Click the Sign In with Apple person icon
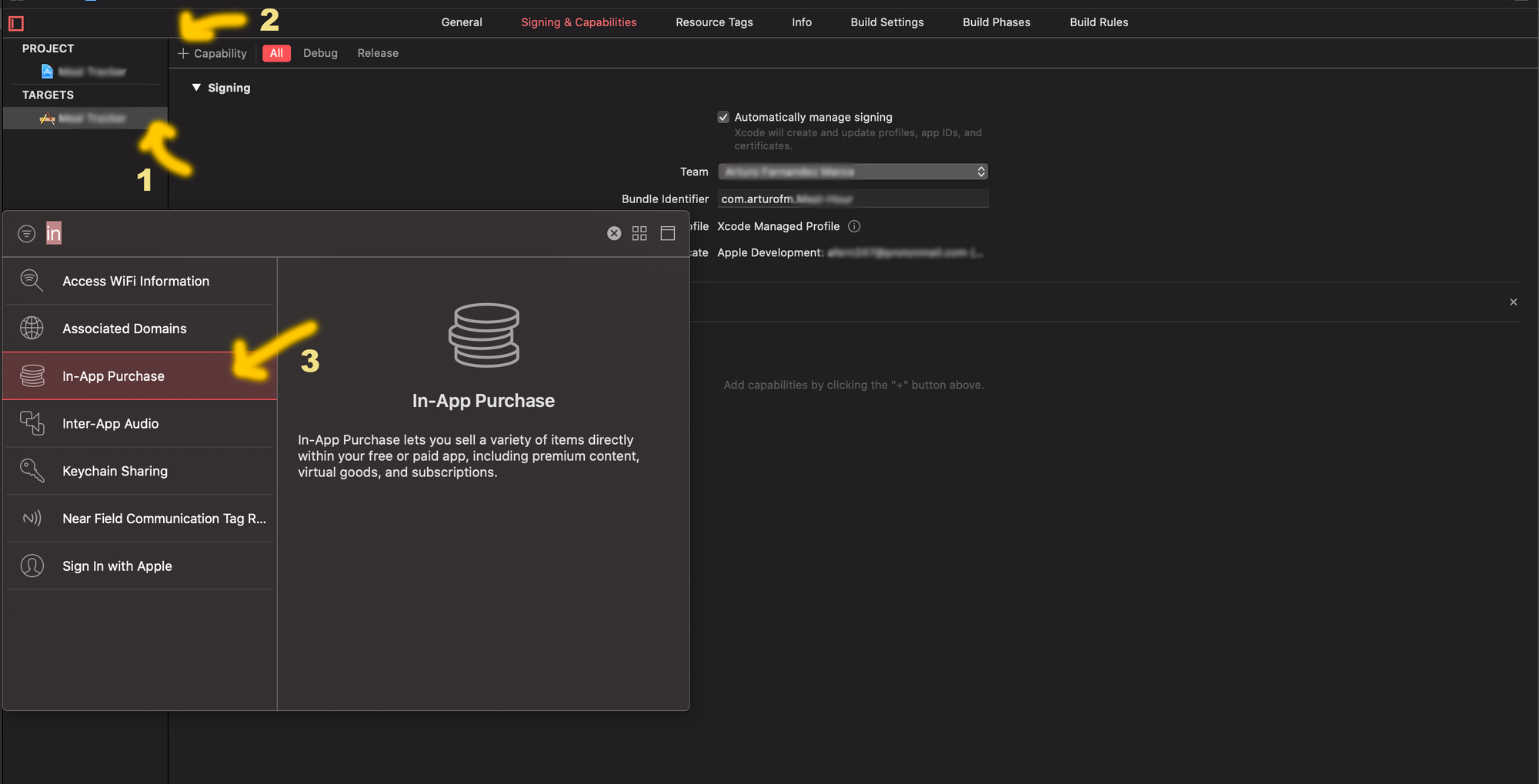The height and width of the screenshot is (784, 1539). tap(32, 565)
